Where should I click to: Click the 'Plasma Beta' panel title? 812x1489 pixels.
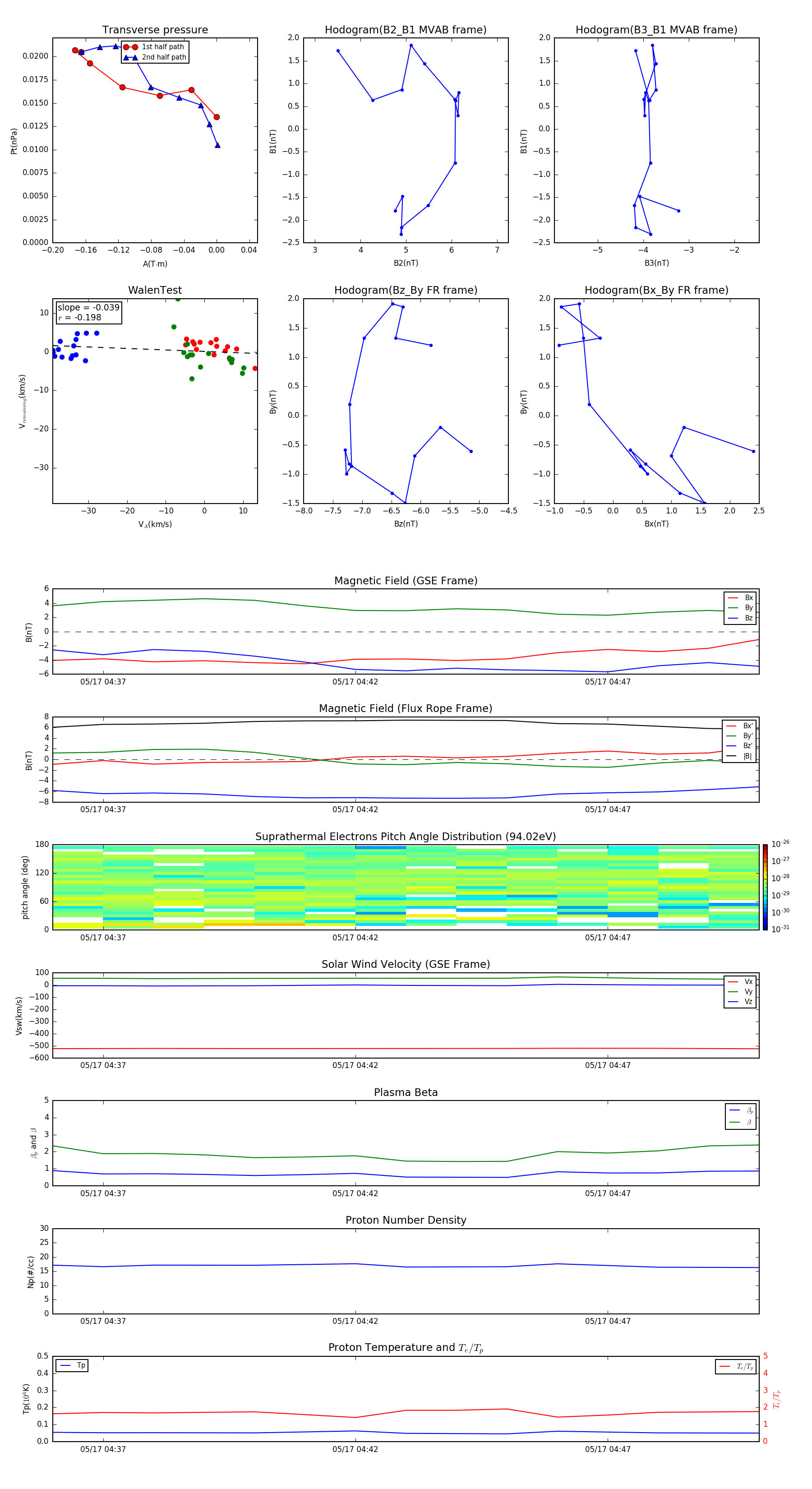point(406,1093)
